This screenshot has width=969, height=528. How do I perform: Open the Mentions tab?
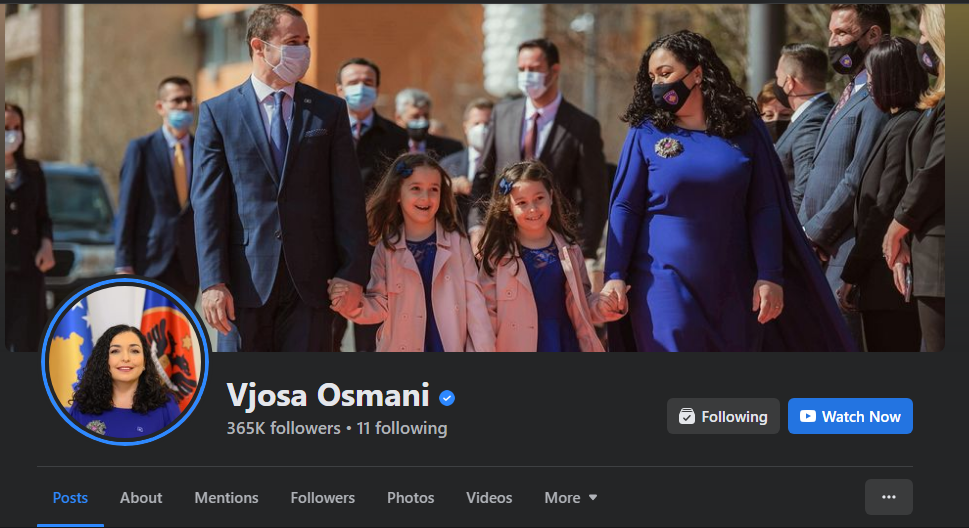click(226, 498)
